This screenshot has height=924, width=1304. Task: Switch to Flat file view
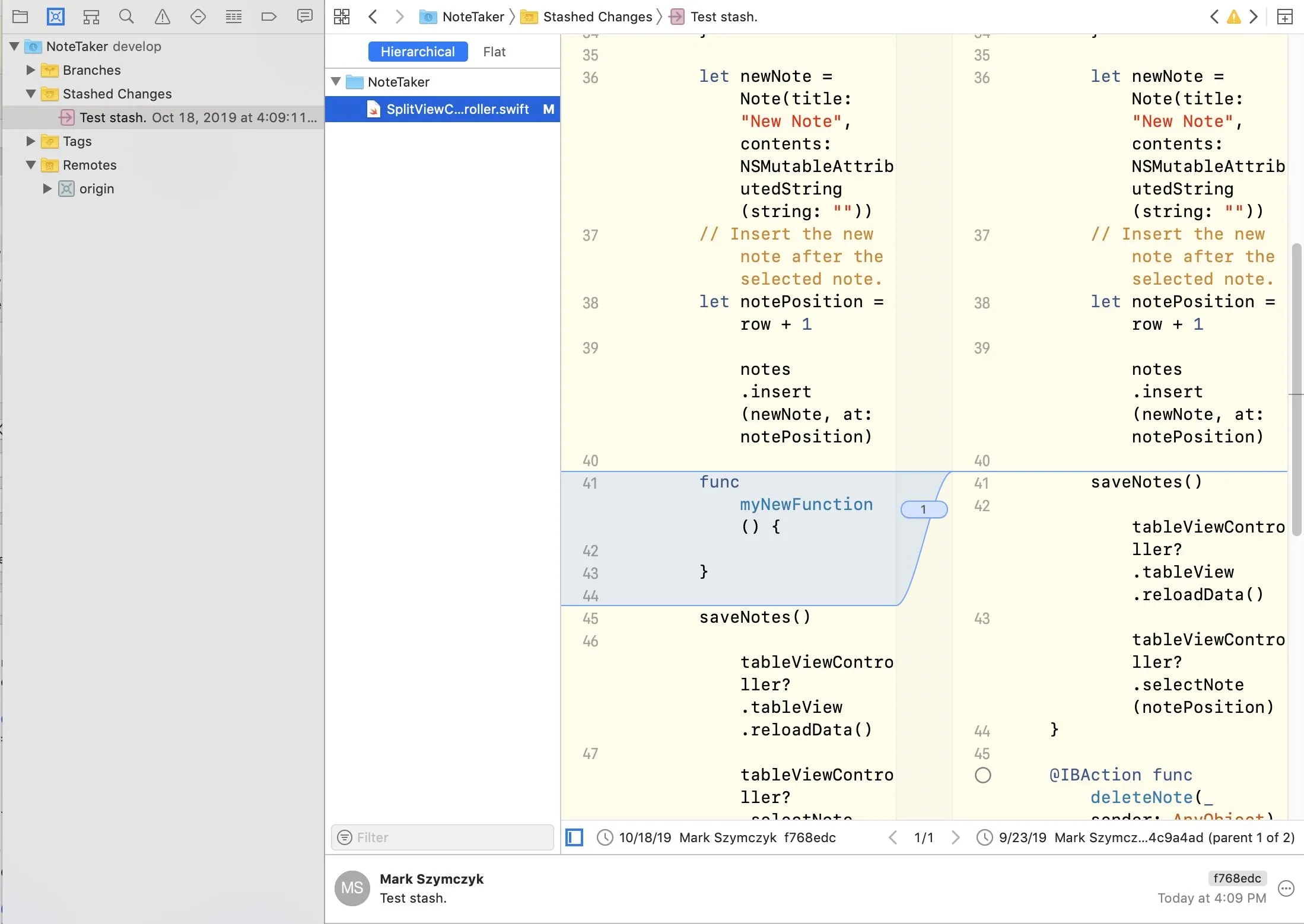coord(494,52)
